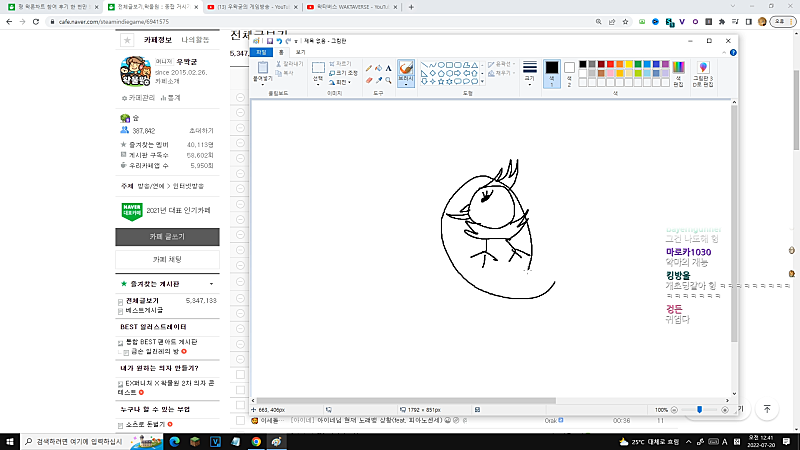Select the Fill with color bucket tool

[x=378, y=68]
